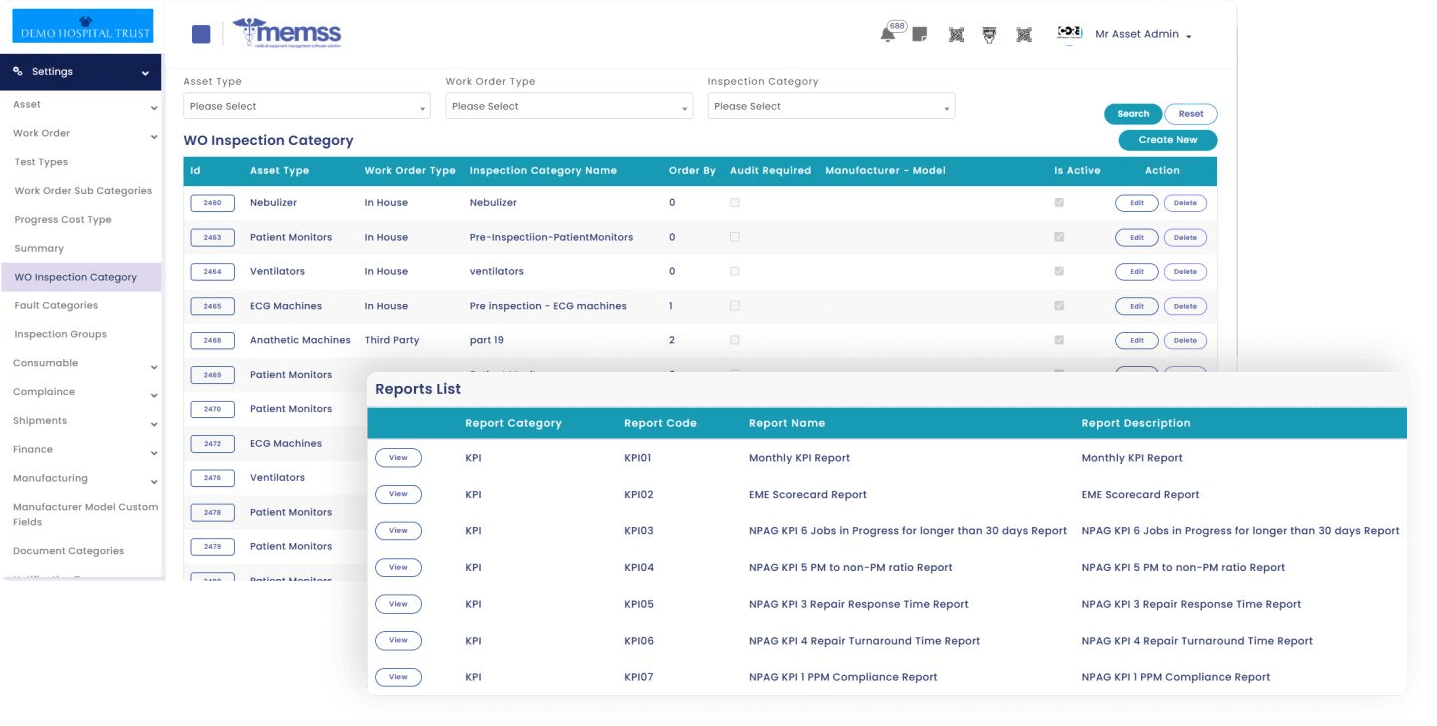Select Inspection Groups in sidebar
1437x726 pixels.
(60, 335)
